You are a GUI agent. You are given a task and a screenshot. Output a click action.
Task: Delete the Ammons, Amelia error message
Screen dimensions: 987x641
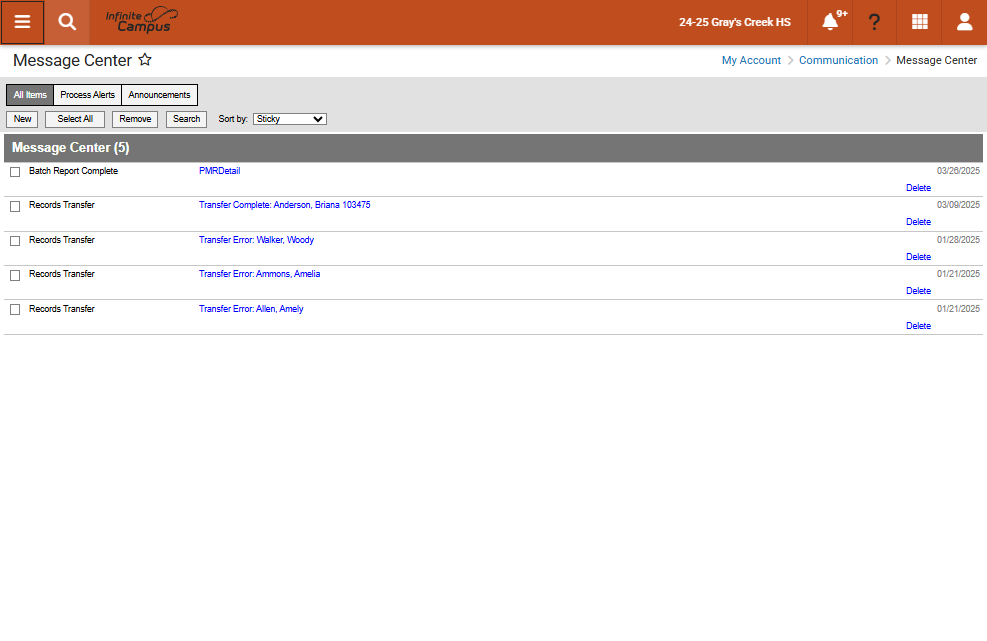pos(918,291)
